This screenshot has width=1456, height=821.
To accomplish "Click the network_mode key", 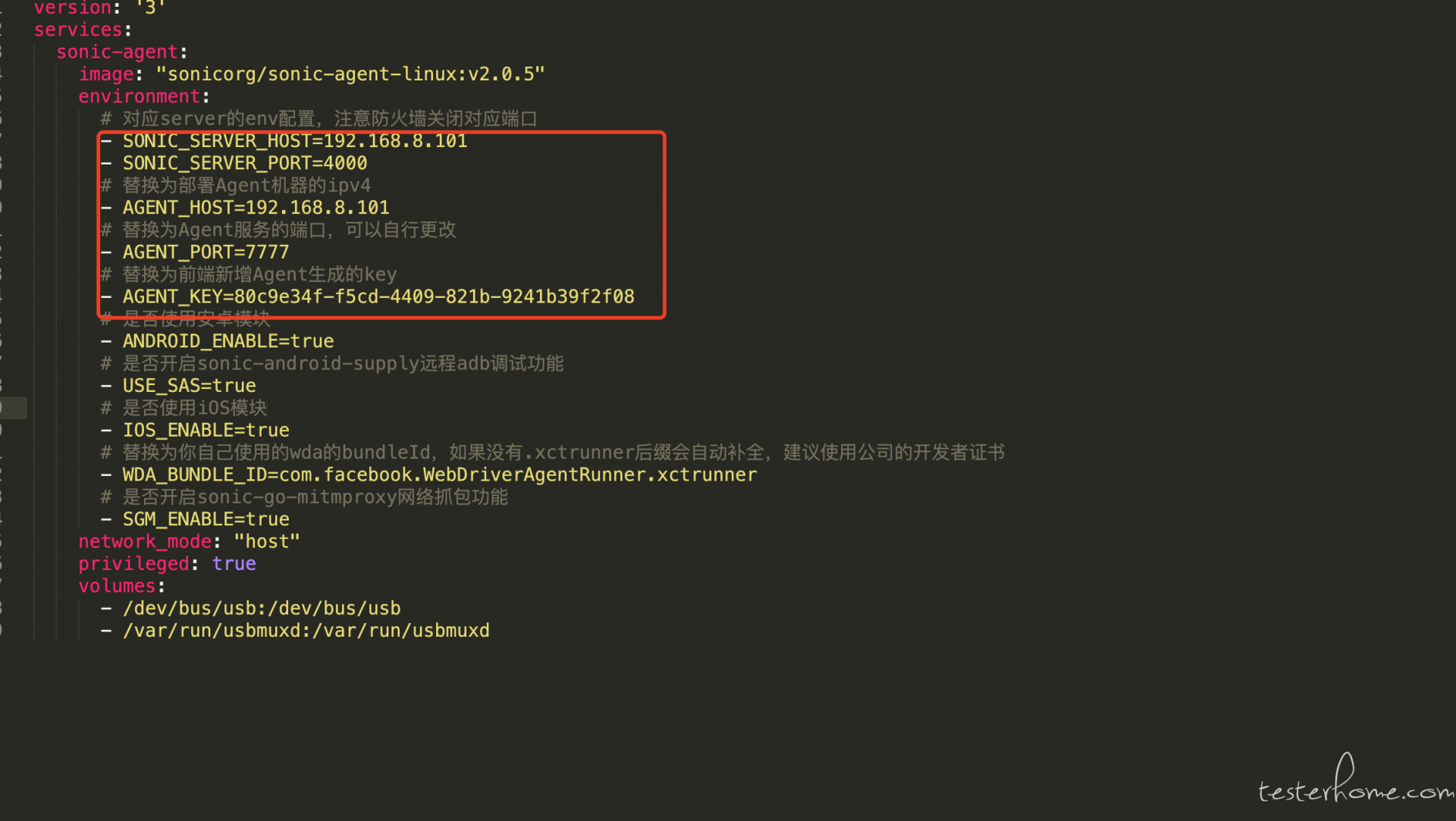I will 145,542.
